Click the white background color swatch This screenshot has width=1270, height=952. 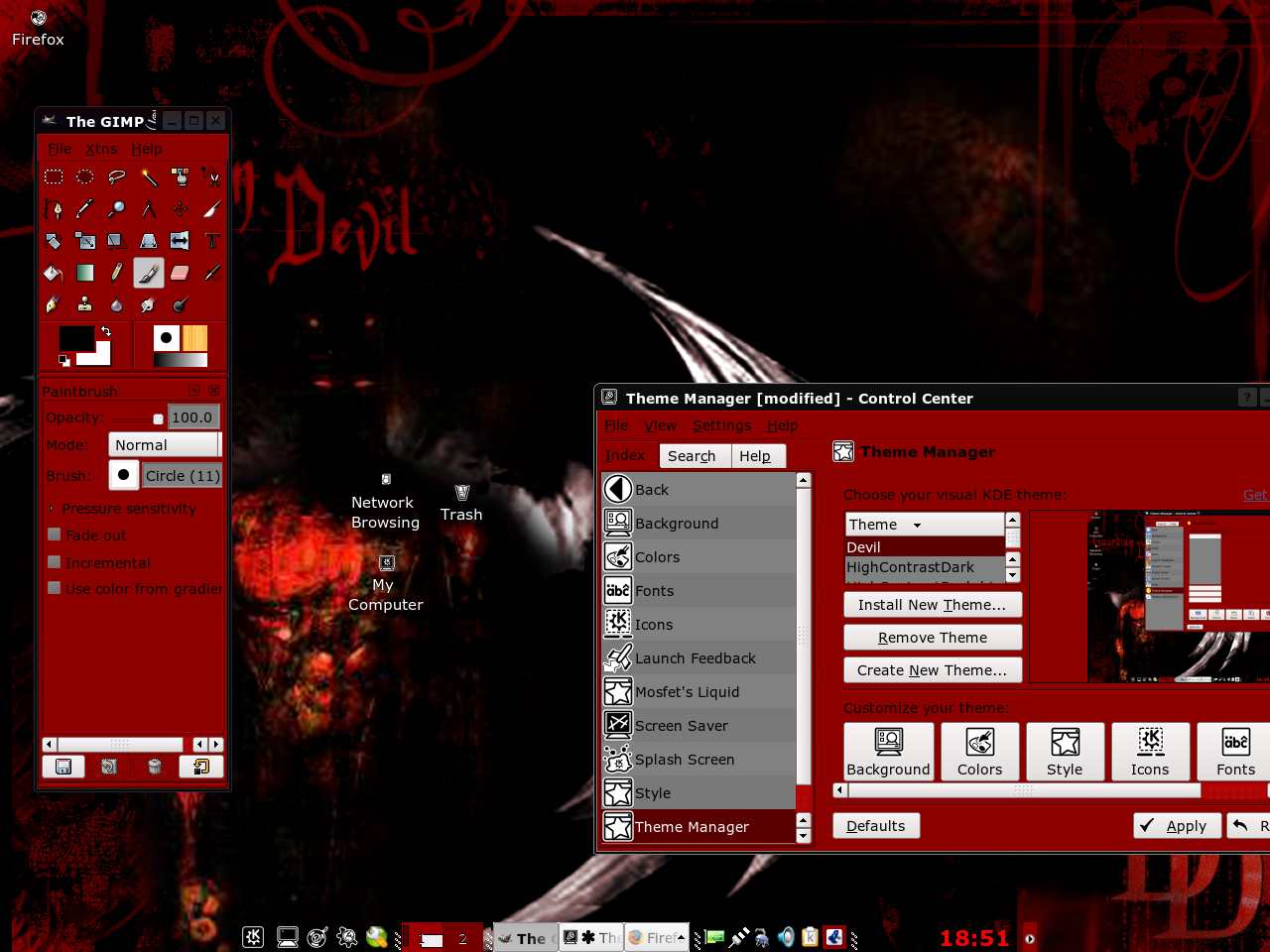(102, 356)
